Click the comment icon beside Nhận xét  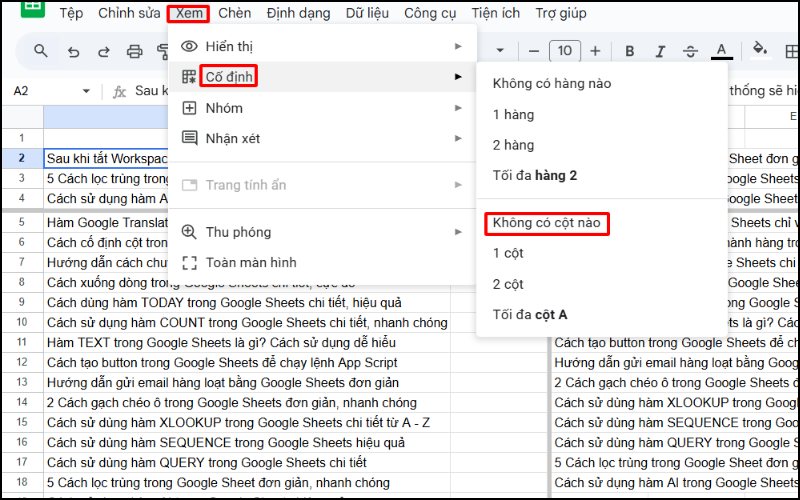click(190, 138)
